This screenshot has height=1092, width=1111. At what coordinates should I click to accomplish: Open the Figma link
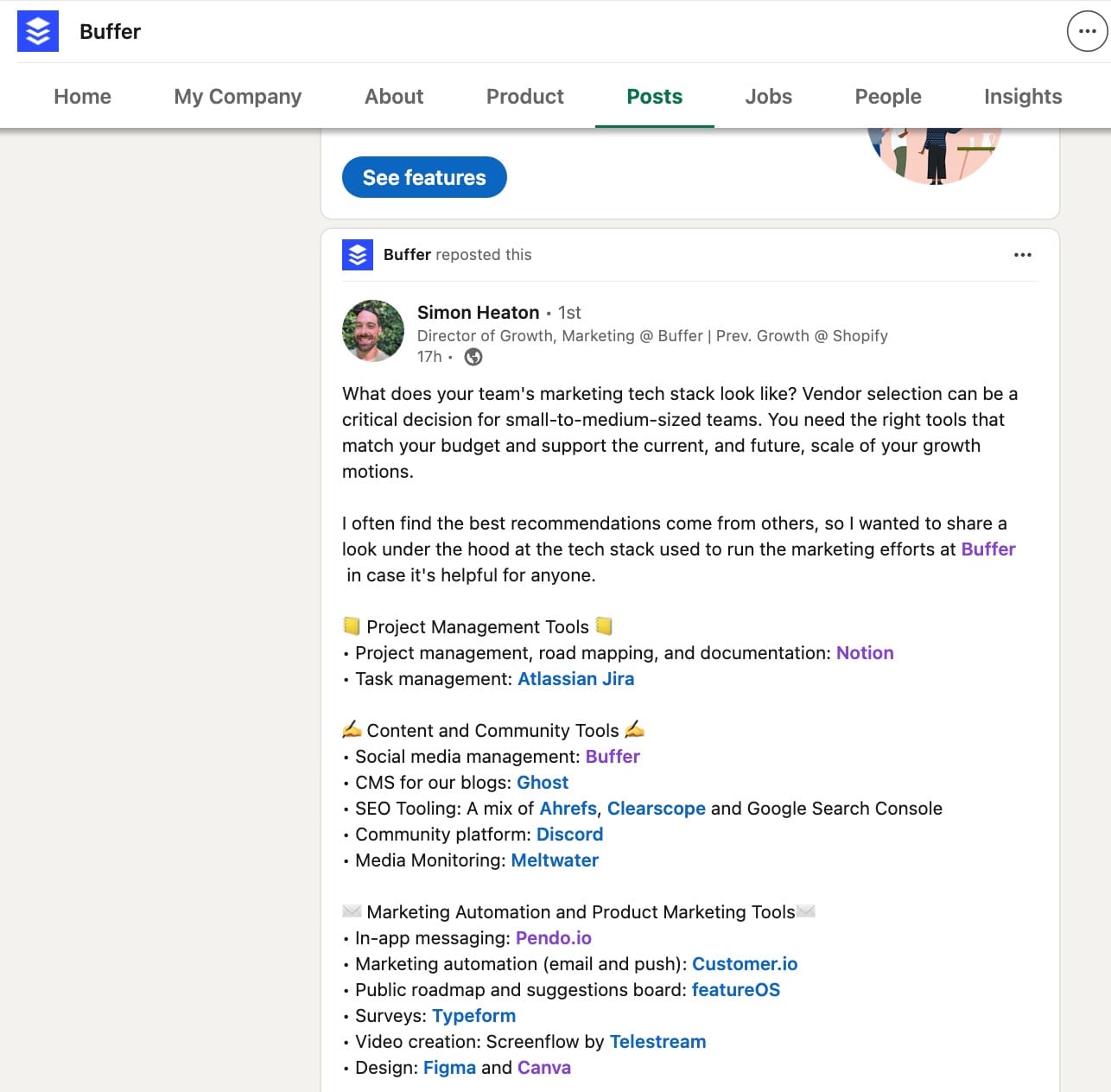pos(449,1067)
